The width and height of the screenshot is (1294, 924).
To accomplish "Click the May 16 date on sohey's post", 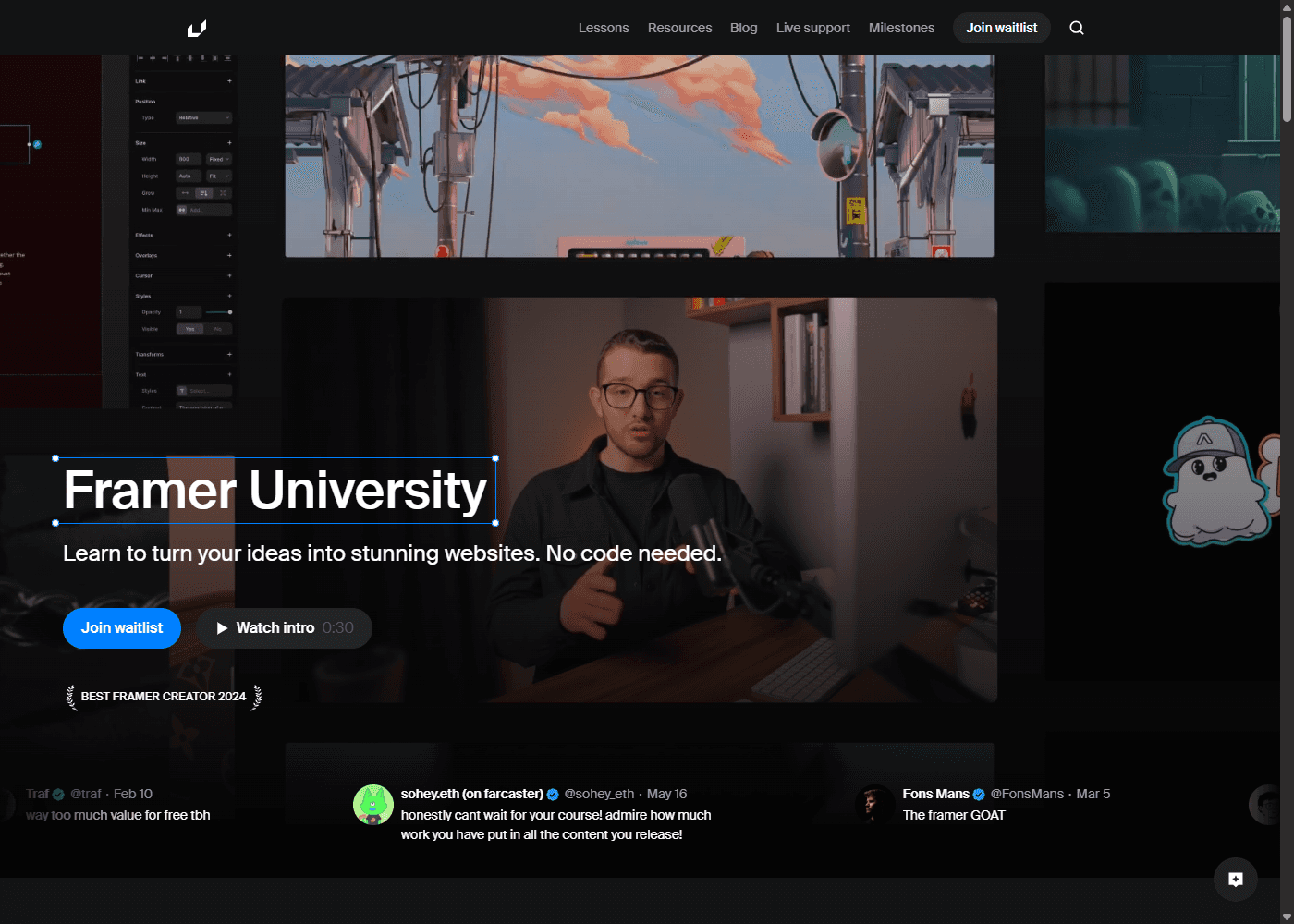I will pos(666,794).
